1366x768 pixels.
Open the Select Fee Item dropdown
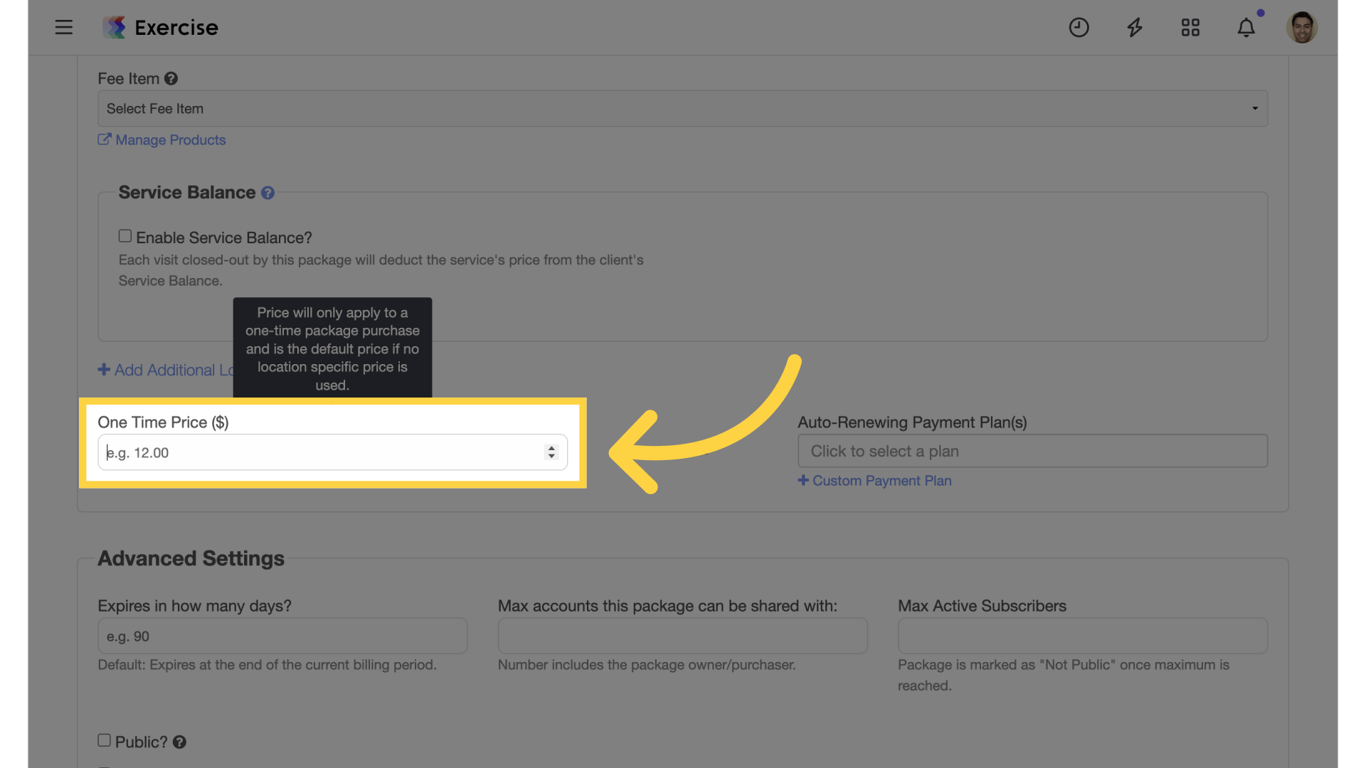pos(682,109)
